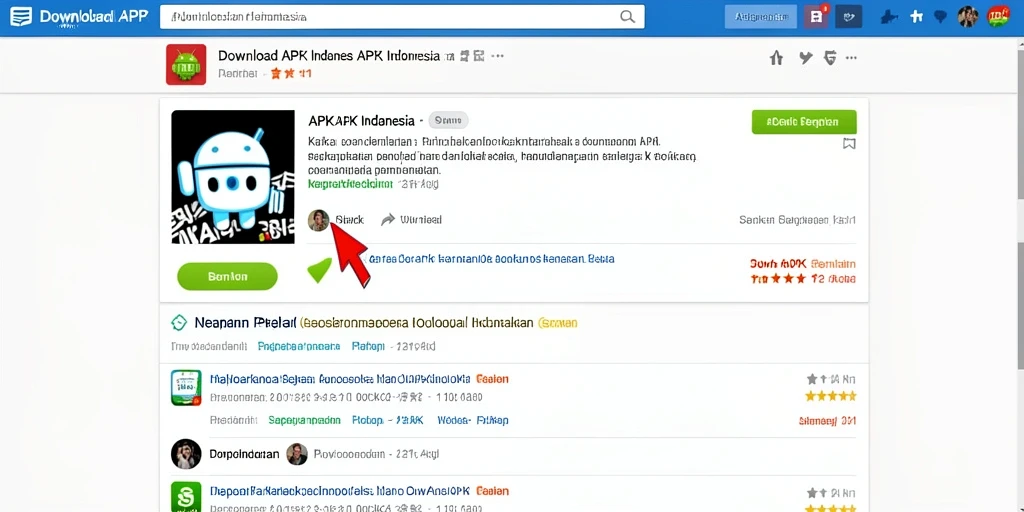The width and height of the screenshot is (1024, 512).
Task: Click the heart-shaped icon in top bar
Action: 941,17
